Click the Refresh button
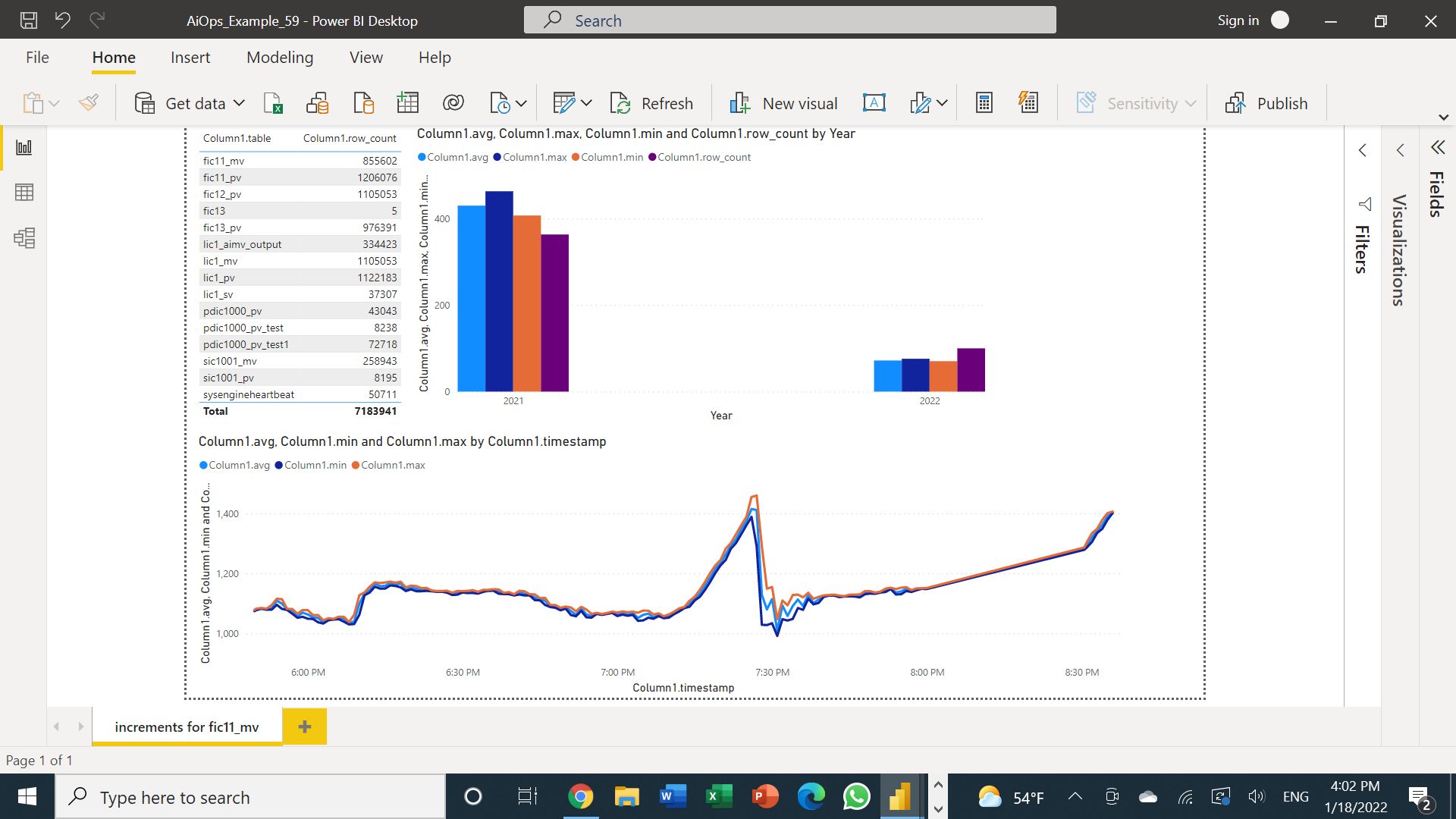 [x=651, y=103]
